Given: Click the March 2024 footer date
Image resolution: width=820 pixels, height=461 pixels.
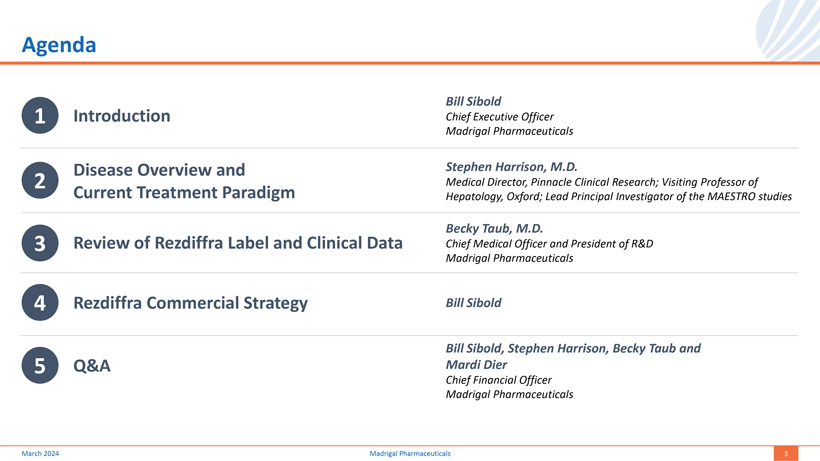Looking at the screenshot, I should (x=40, y=454).
